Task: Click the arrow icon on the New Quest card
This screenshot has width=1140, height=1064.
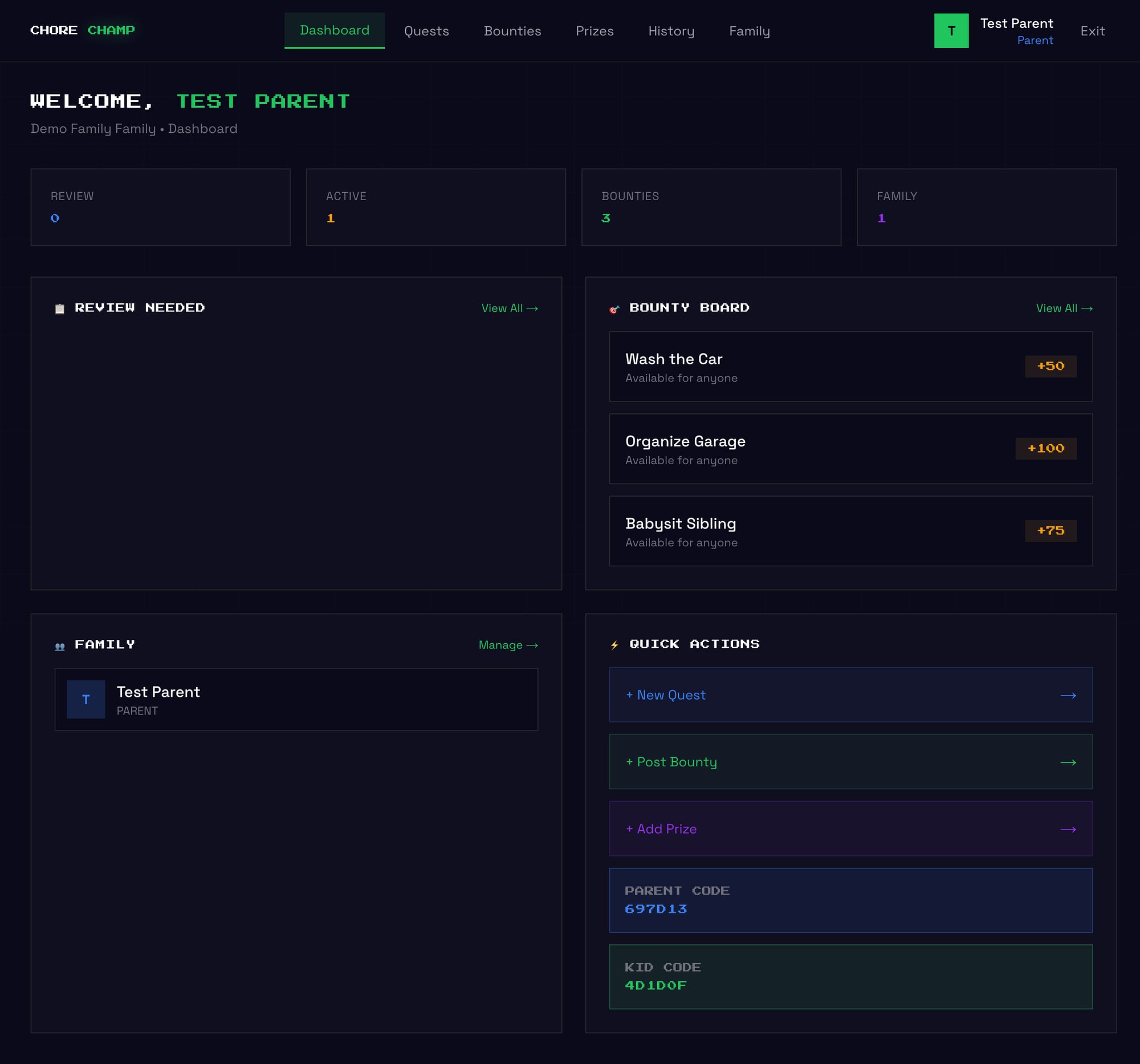Action: pyautogui.click(x=1068, y=695)
